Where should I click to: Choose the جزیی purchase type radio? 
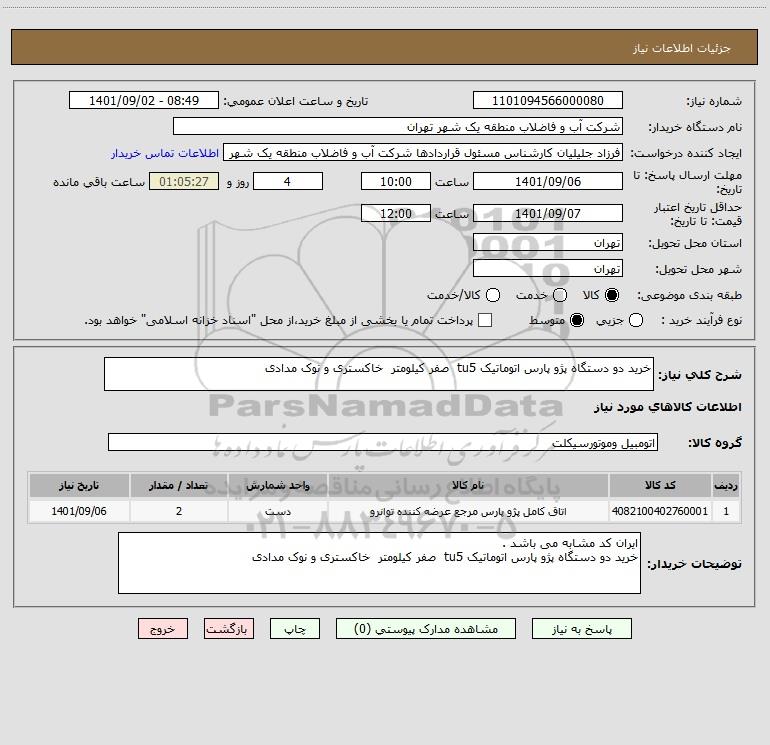pos(635,320)
